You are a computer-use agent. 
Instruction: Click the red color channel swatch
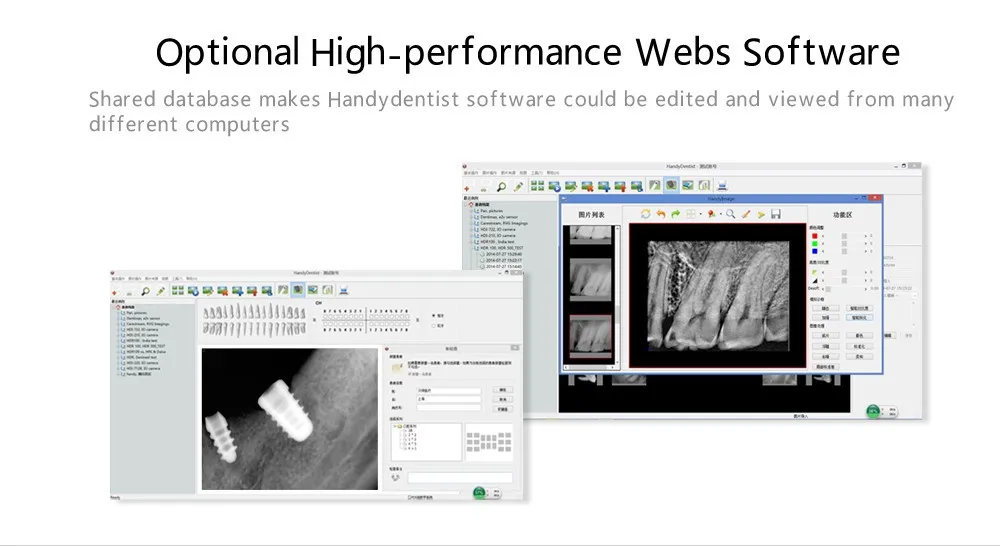814,236
